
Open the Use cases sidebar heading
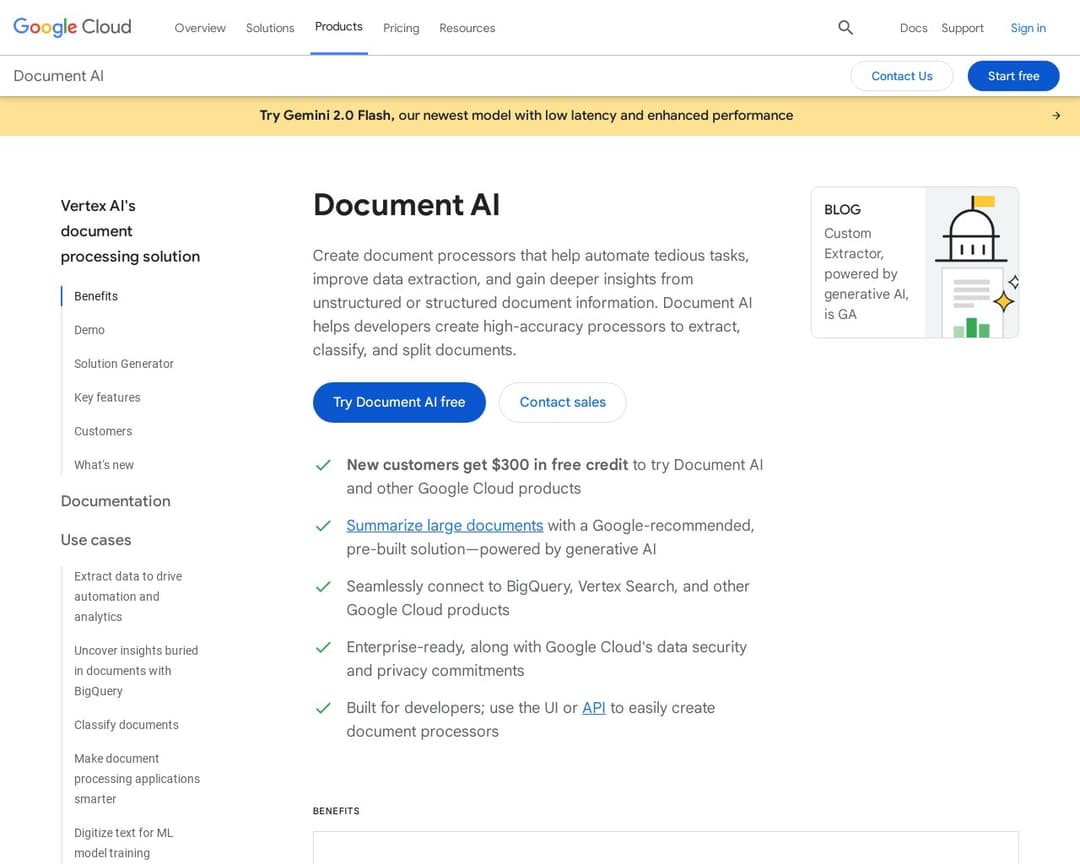96,540
